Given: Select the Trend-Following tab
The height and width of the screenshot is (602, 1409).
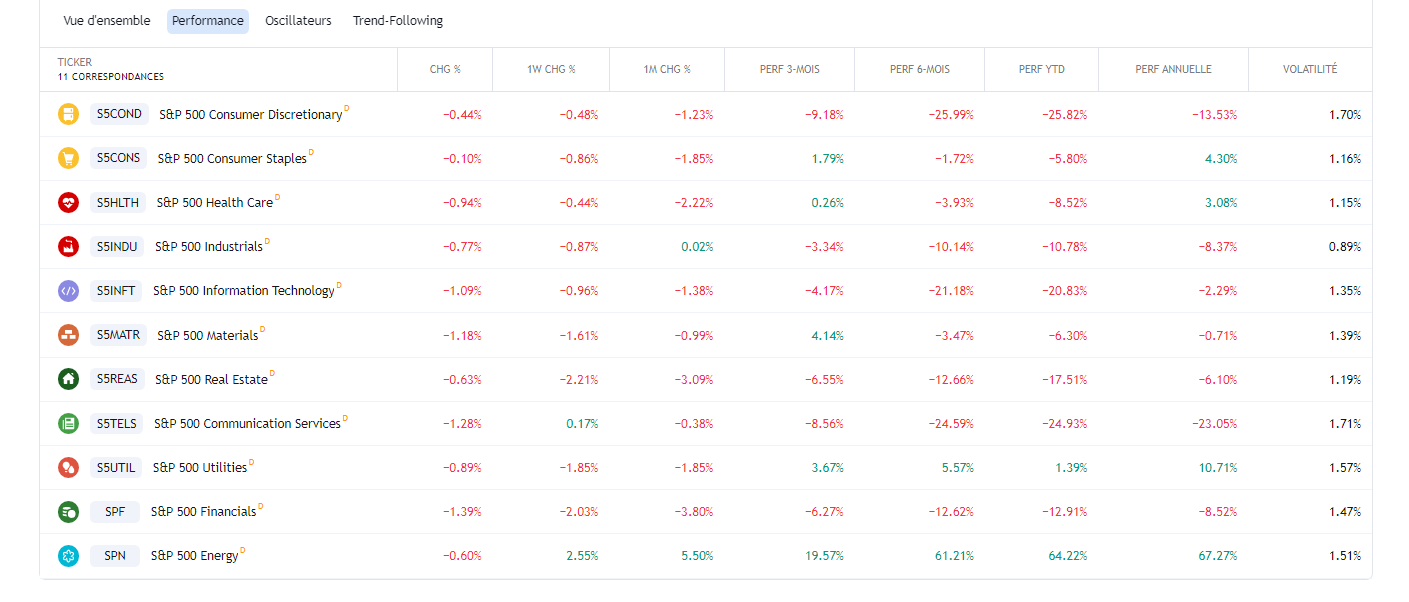Looking at the screenshot, I should (x=398, y=21).
